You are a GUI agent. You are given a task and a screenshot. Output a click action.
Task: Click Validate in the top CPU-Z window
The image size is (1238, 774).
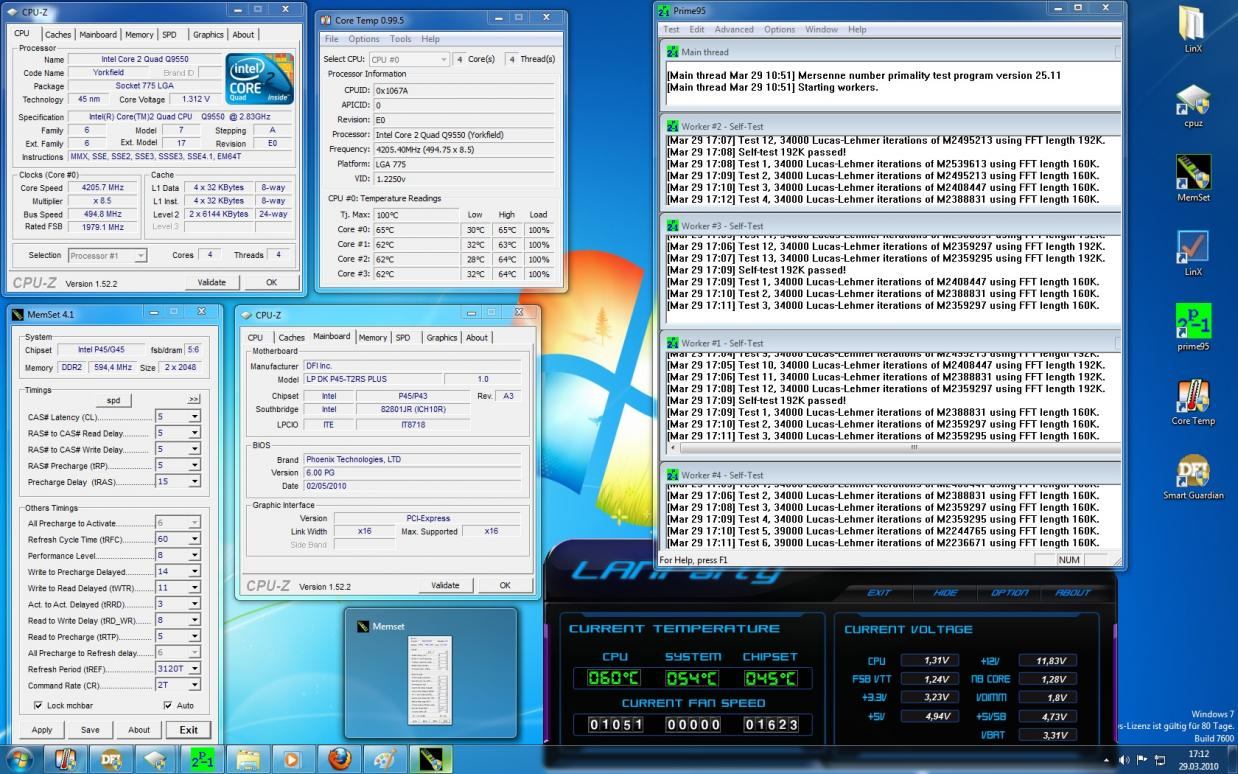212,282
